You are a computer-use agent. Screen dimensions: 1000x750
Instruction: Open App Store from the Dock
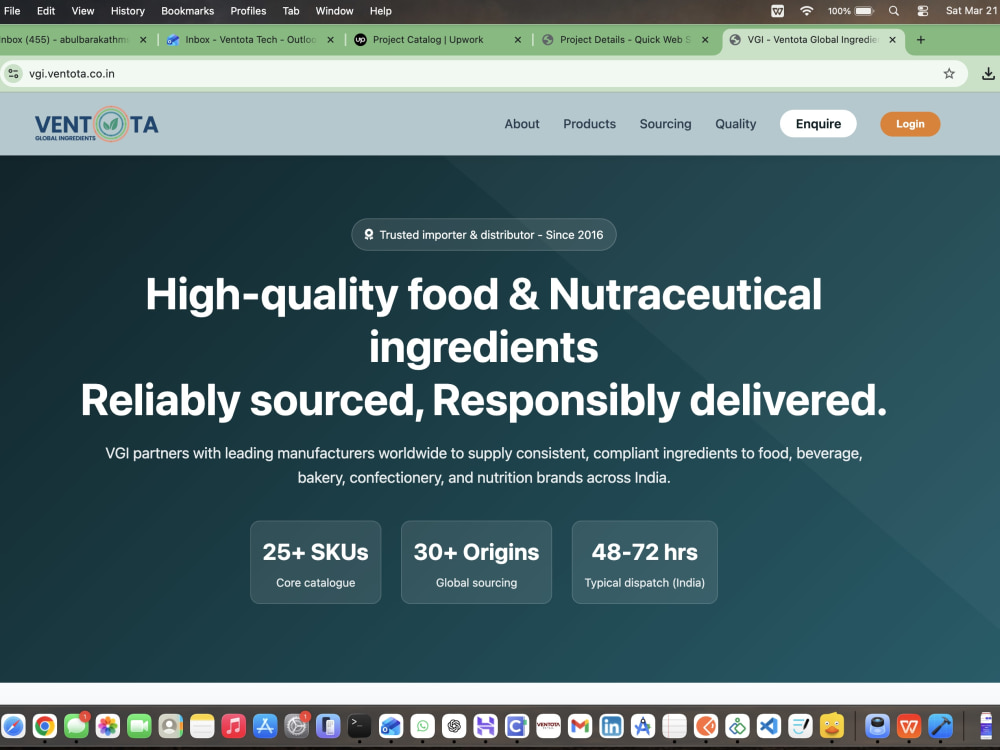(265, 726)
